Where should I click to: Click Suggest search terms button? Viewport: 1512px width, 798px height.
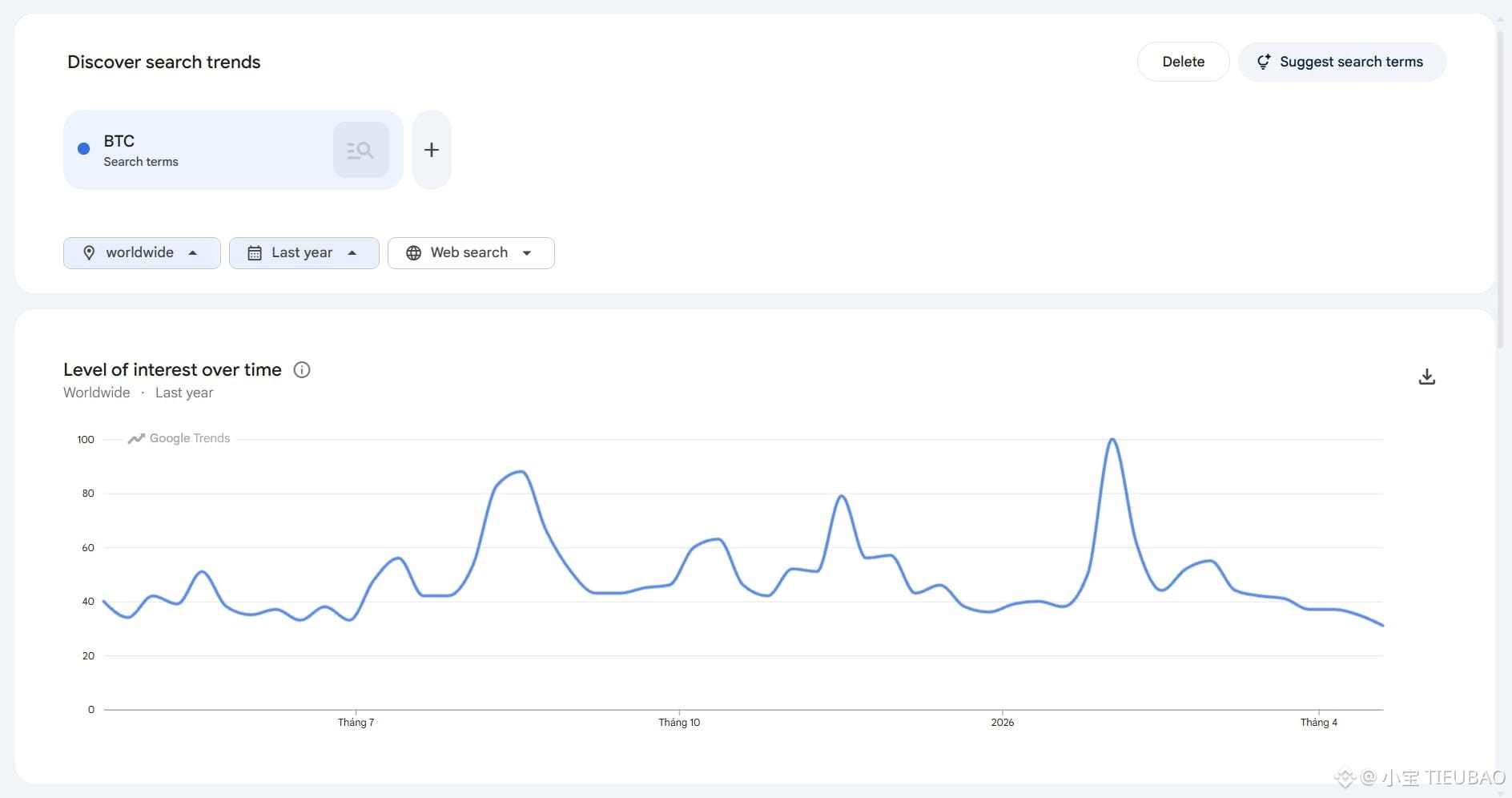[x=1342, y=62]
